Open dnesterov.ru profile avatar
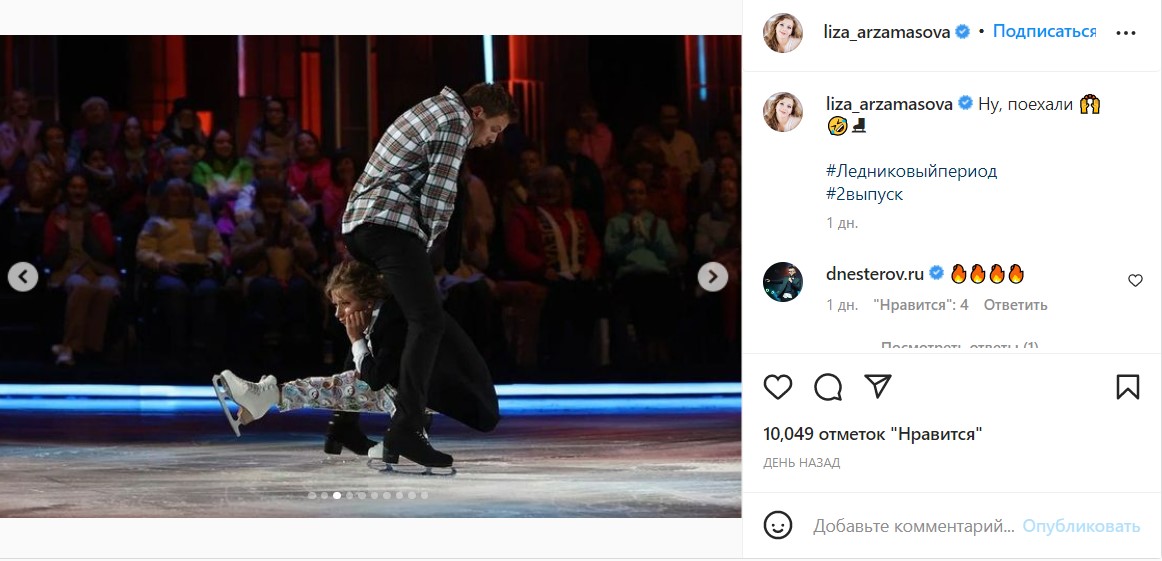This screenshot has width=1162, height=561. (783, 282)
